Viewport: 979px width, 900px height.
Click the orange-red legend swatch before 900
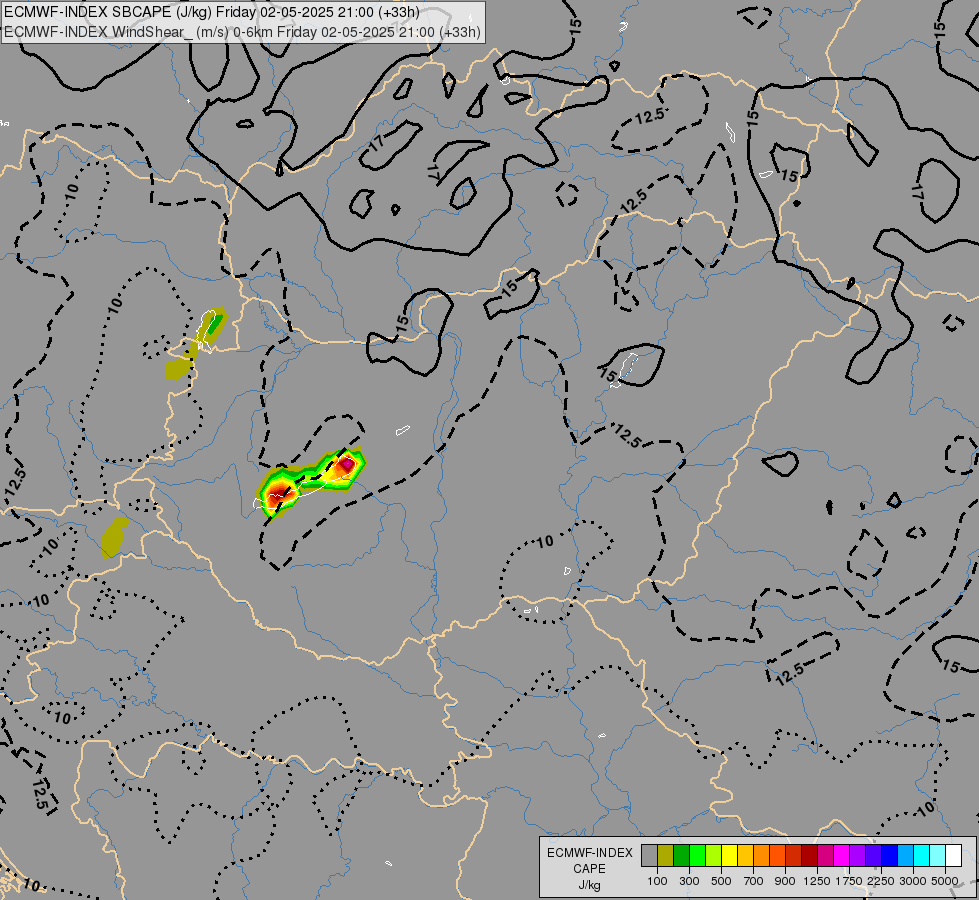[777, 855]
